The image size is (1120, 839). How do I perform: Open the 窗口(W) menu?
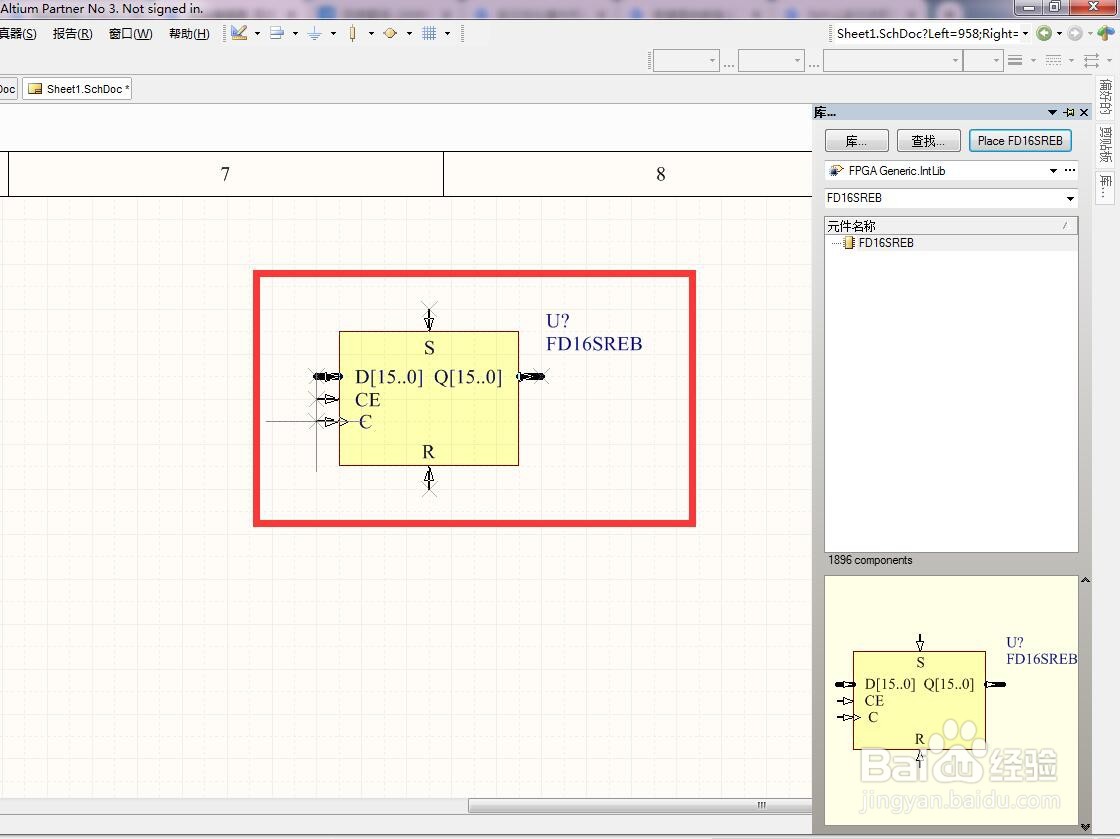(x=130, y=34)
